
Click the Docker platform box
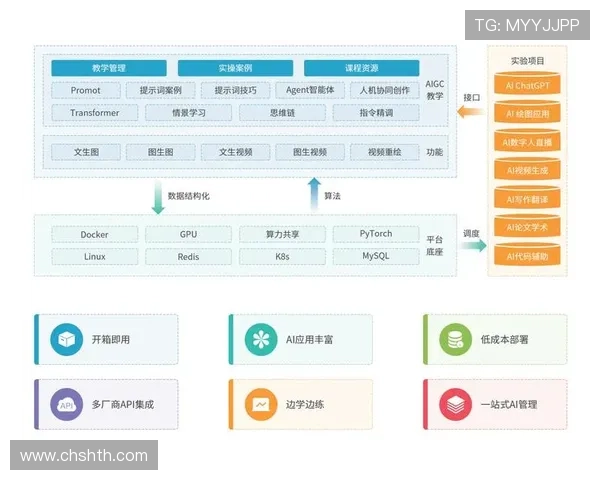pyautogui.click(x=95, y=234)
